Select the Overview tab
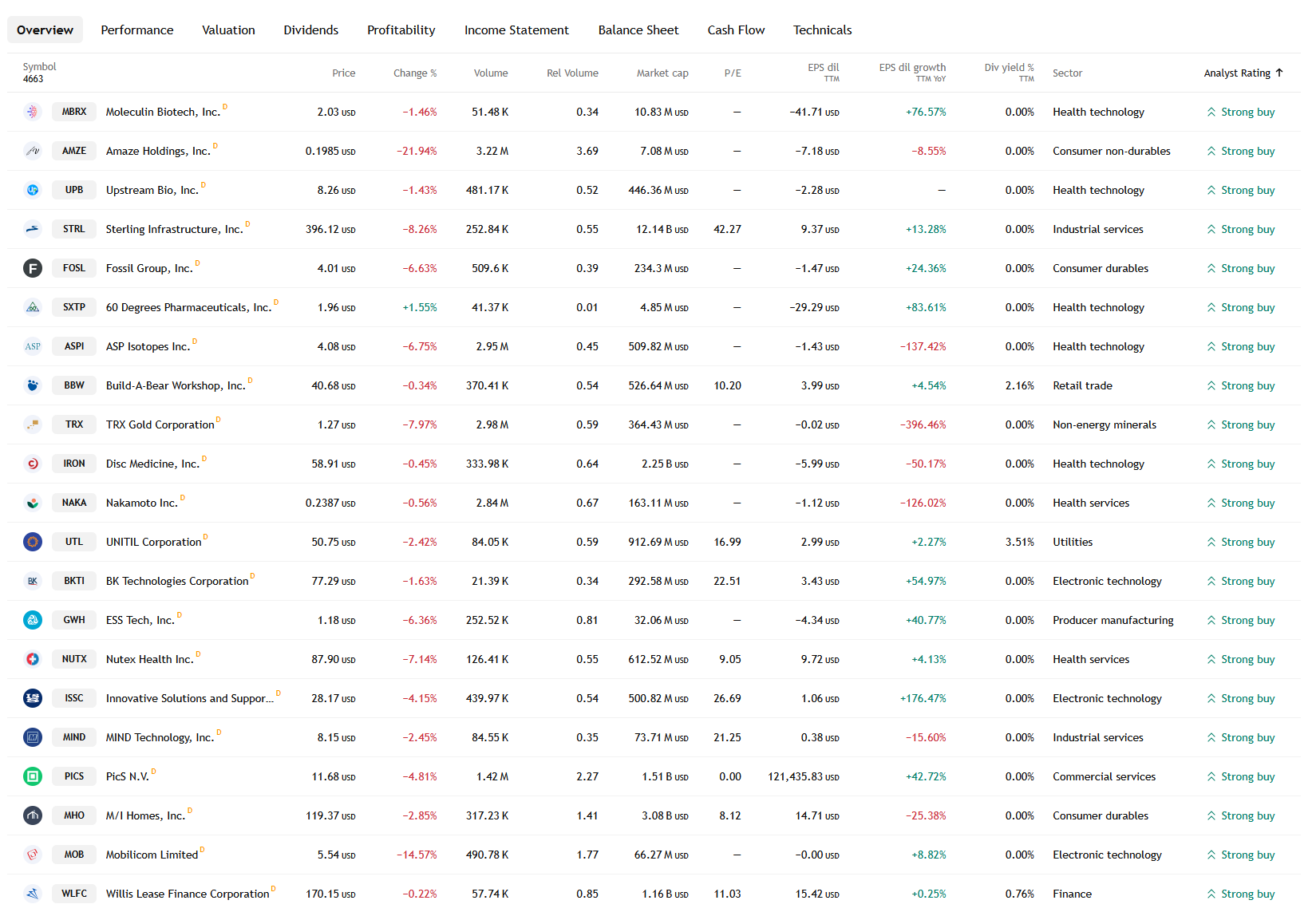Viewport: 1316px width, 912px height. tap(45, 30)
